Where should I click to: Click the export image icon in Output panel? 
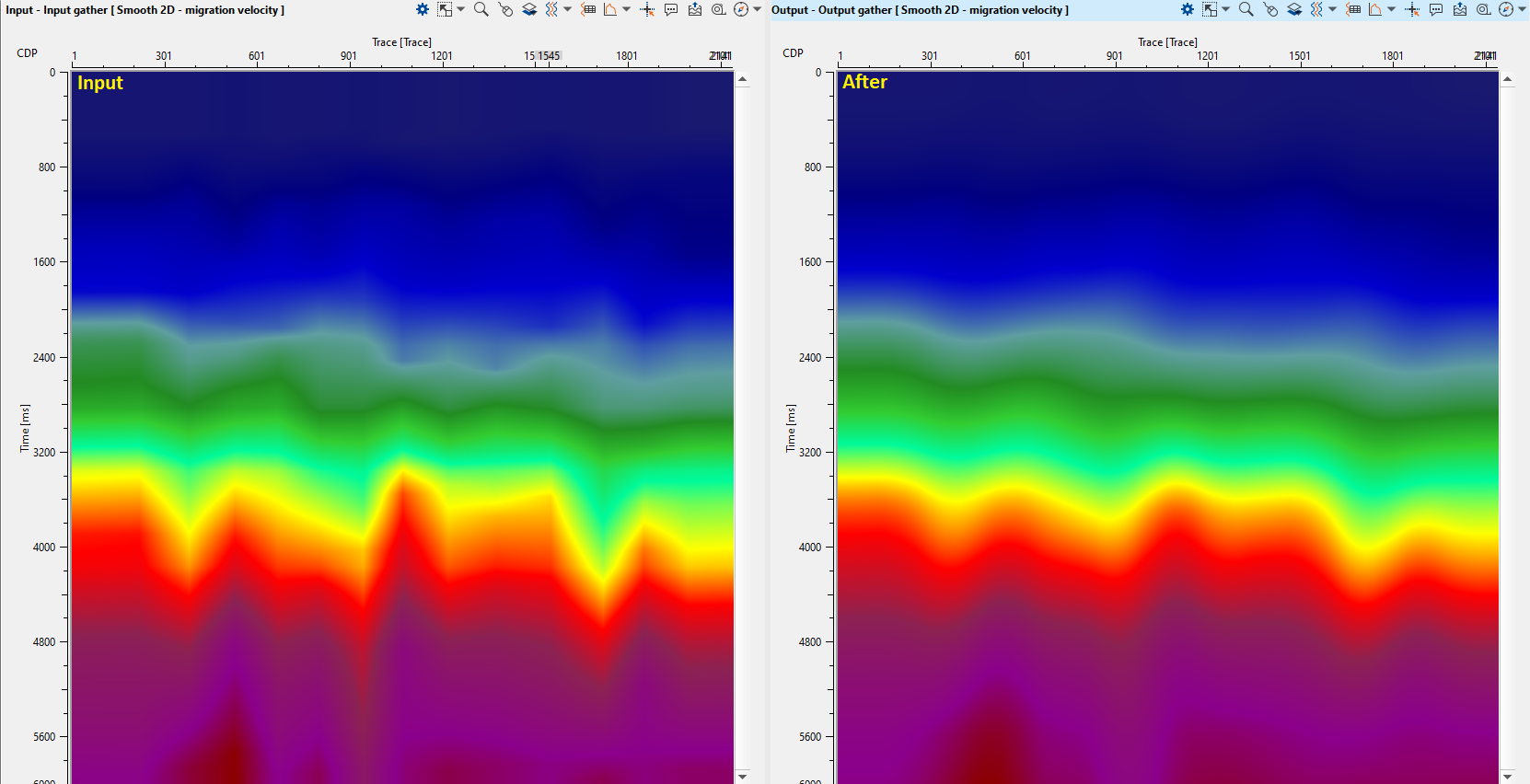1460,9
